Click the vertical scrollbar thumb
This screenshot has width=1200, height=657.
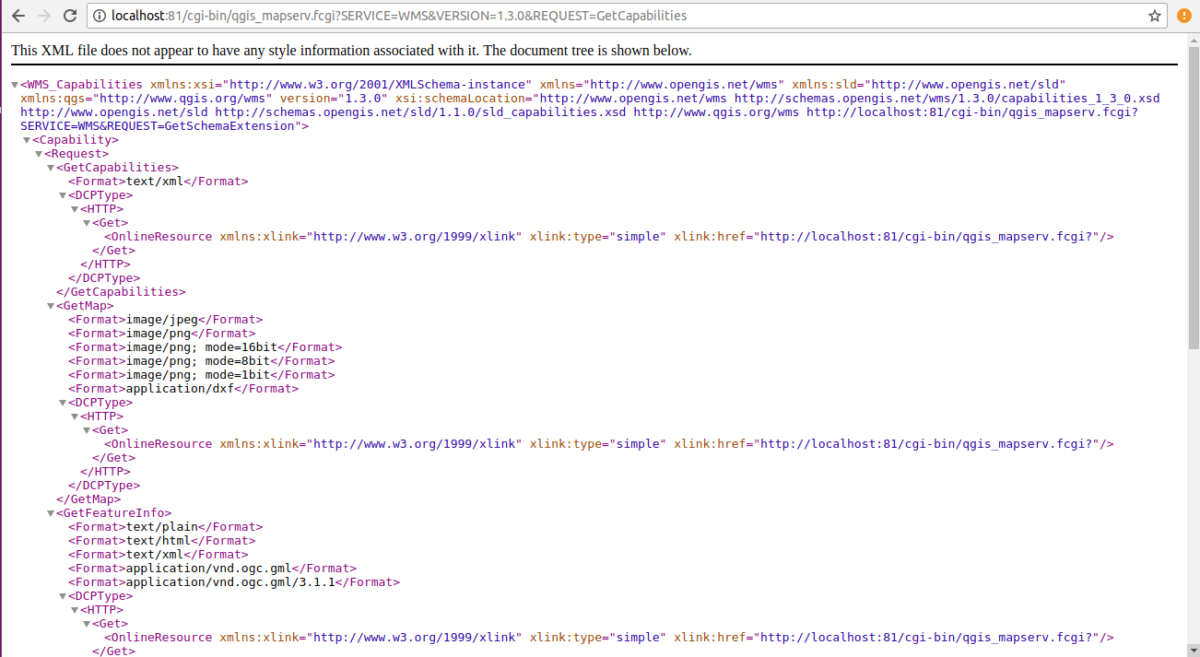click(x=1192, y=200)
